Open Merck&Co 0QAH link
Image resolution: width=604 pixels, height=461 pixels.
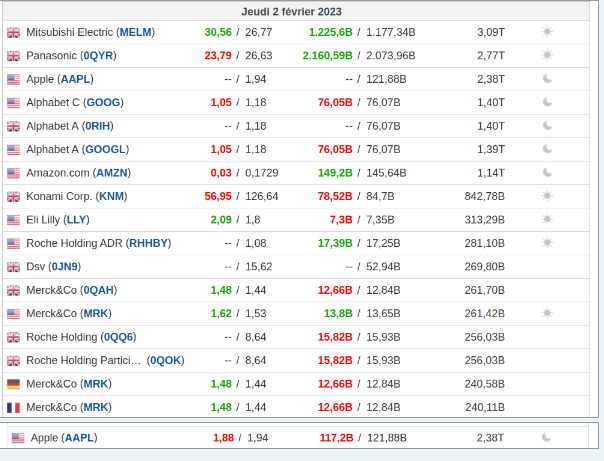(98, 290)
